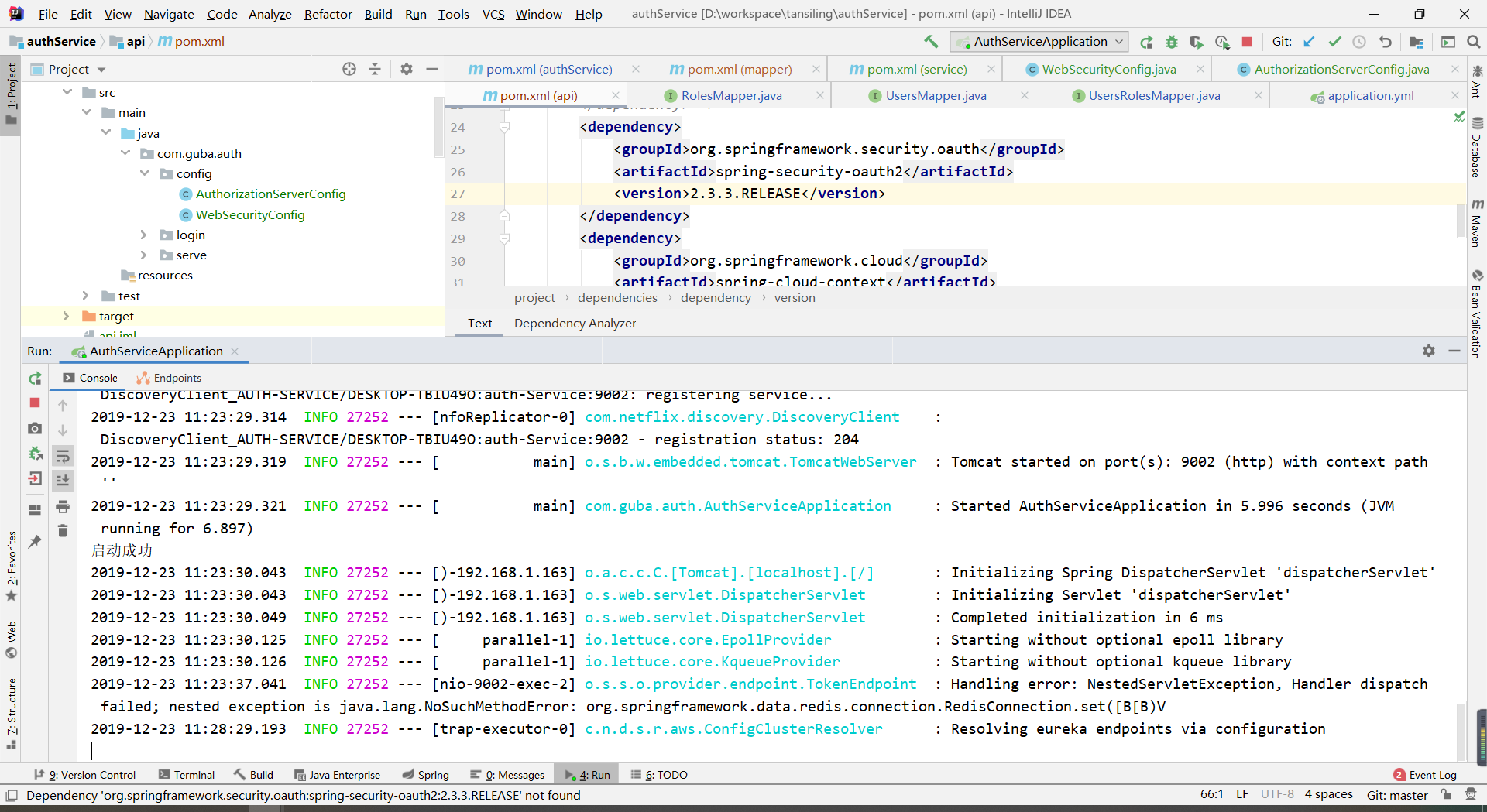Print console output with the printer icon

click(63, 507)
